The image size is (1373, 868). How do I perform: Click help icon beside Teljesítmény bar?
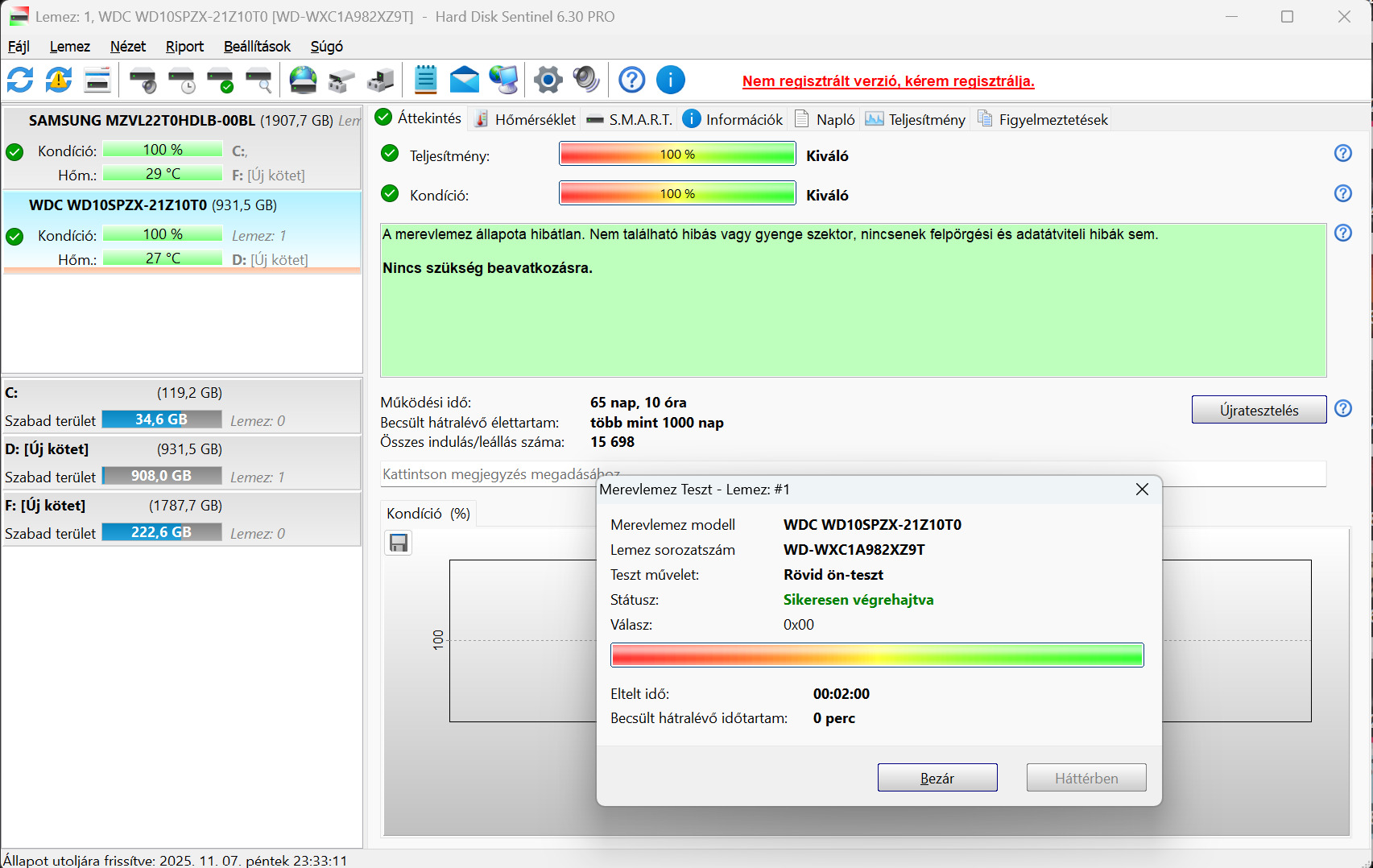[1343, 153]
